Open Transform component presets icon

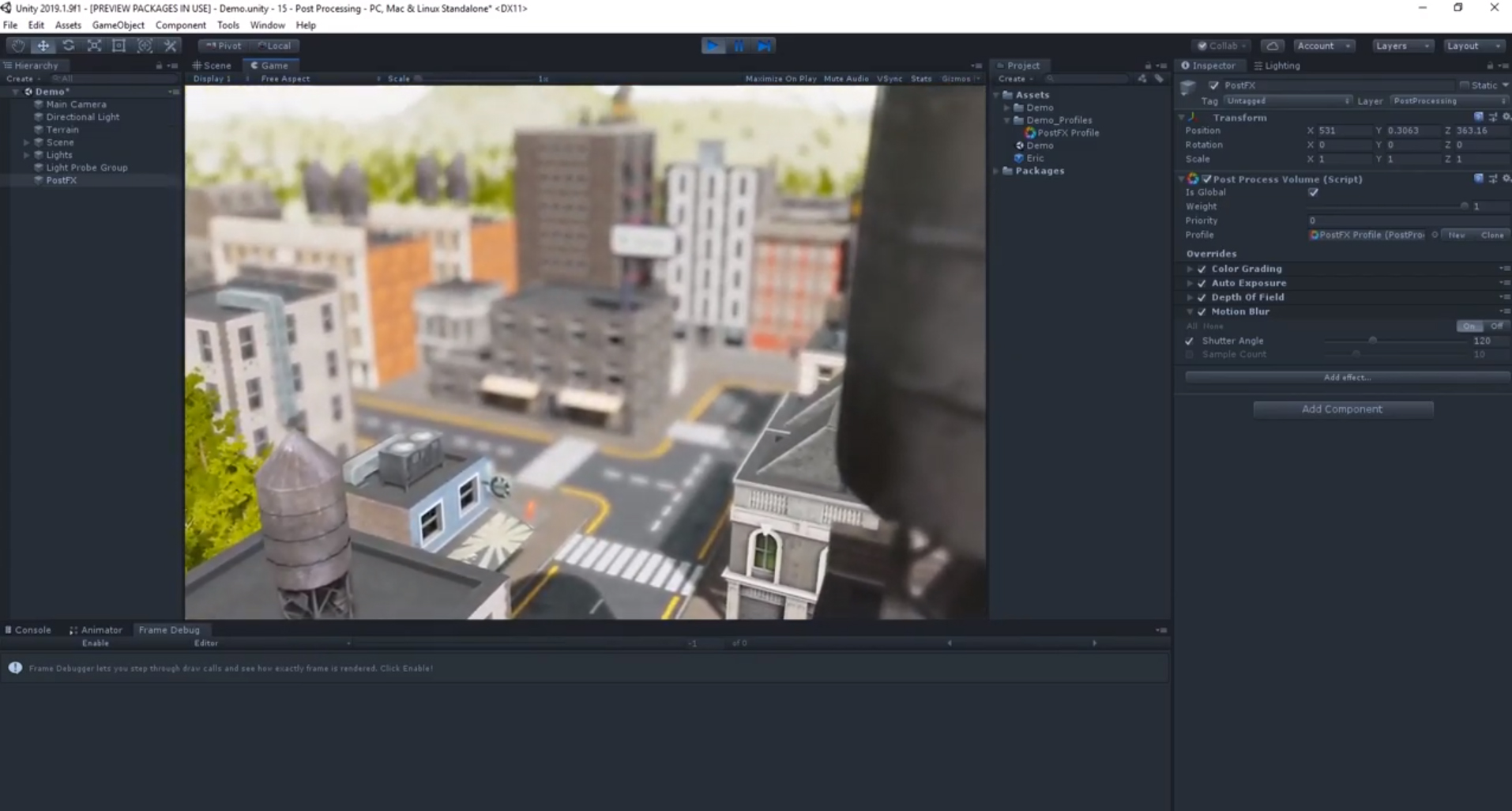1492,117
